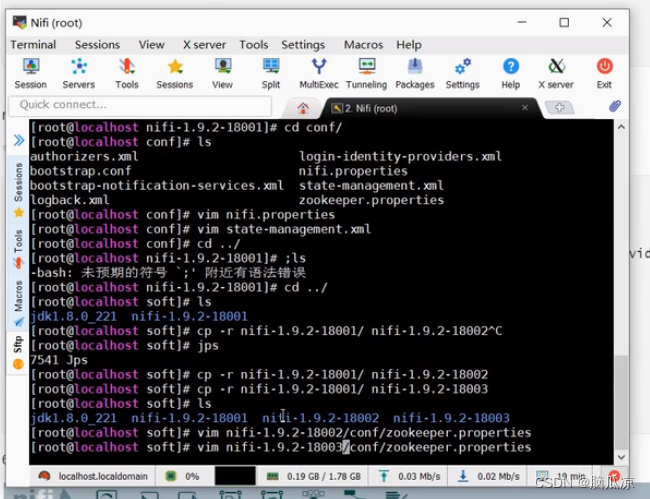Viewport: 650px width, 499px height.
Task: Go to the Home tab icon
Action: [303, 108]
